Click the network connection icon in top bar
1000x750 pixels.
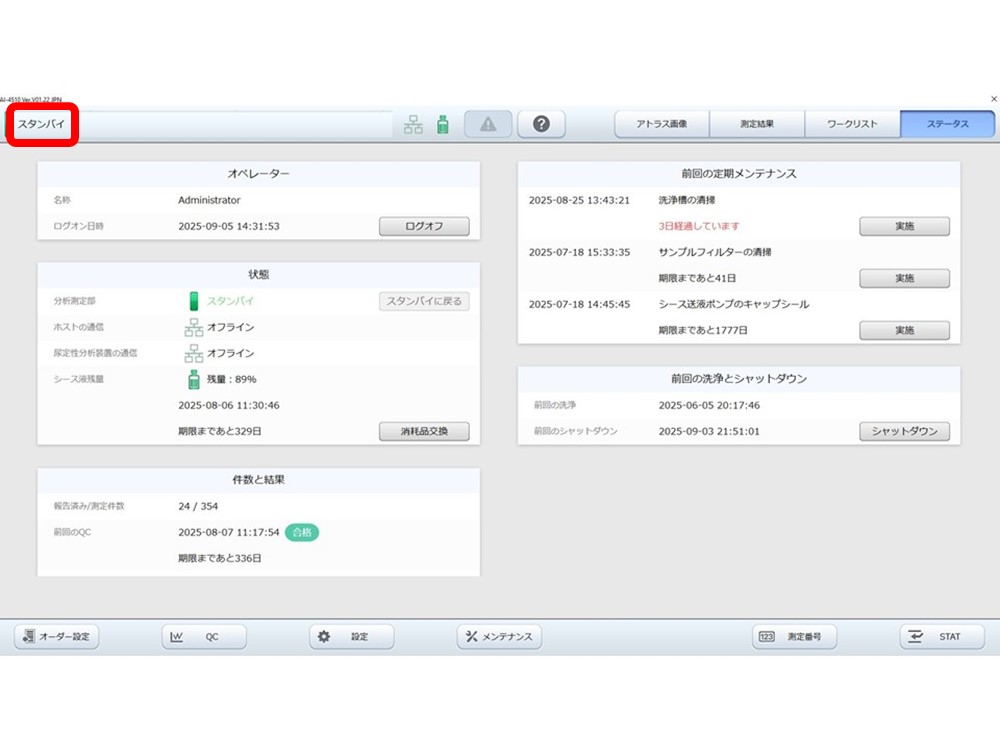(413, 125)
